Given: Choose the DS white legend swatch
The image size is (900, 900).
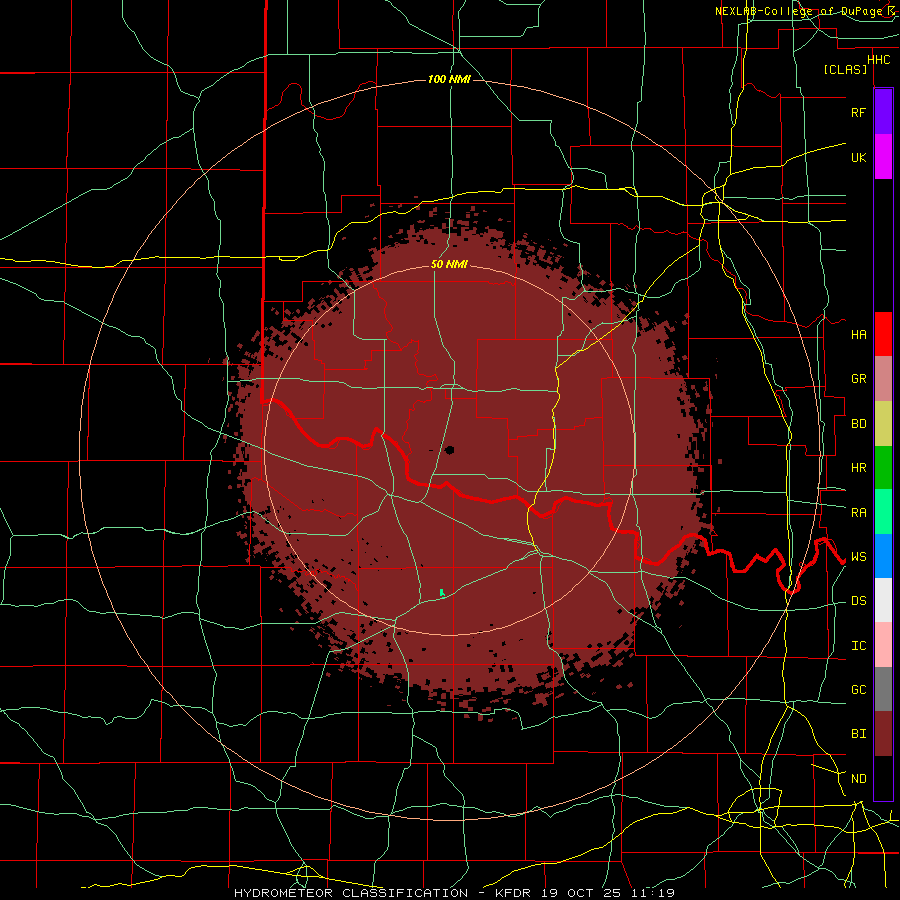Looking at the screenshot, I should point(883,600).
